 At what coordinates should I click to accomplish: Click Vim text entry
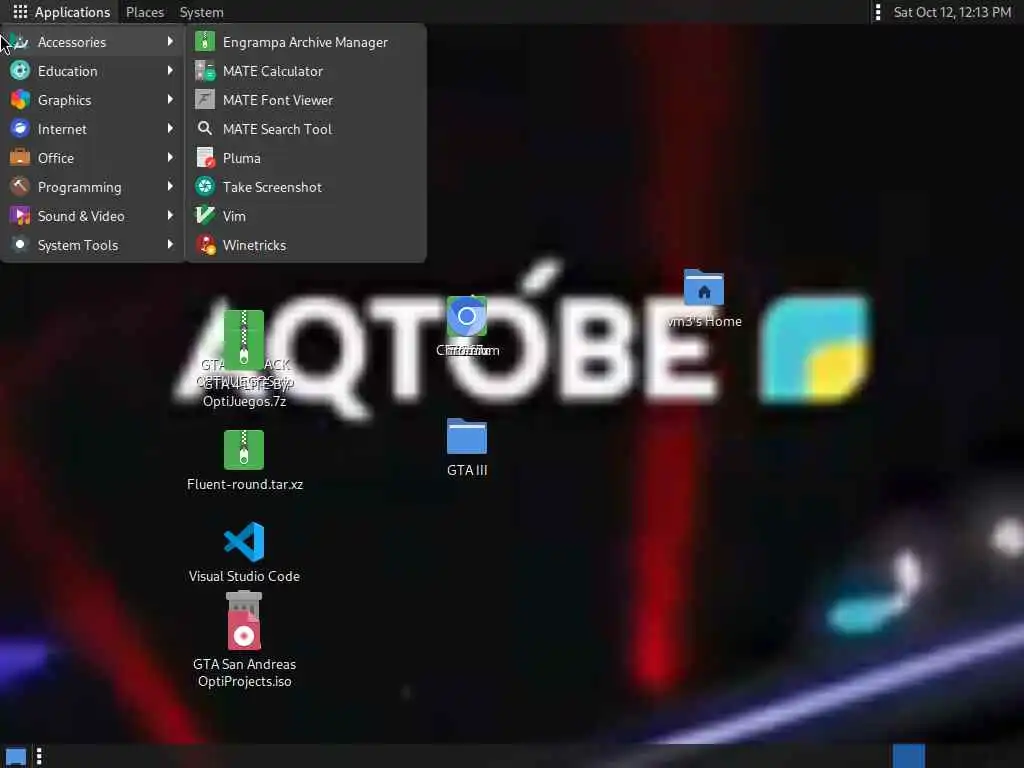coord(234,216)
